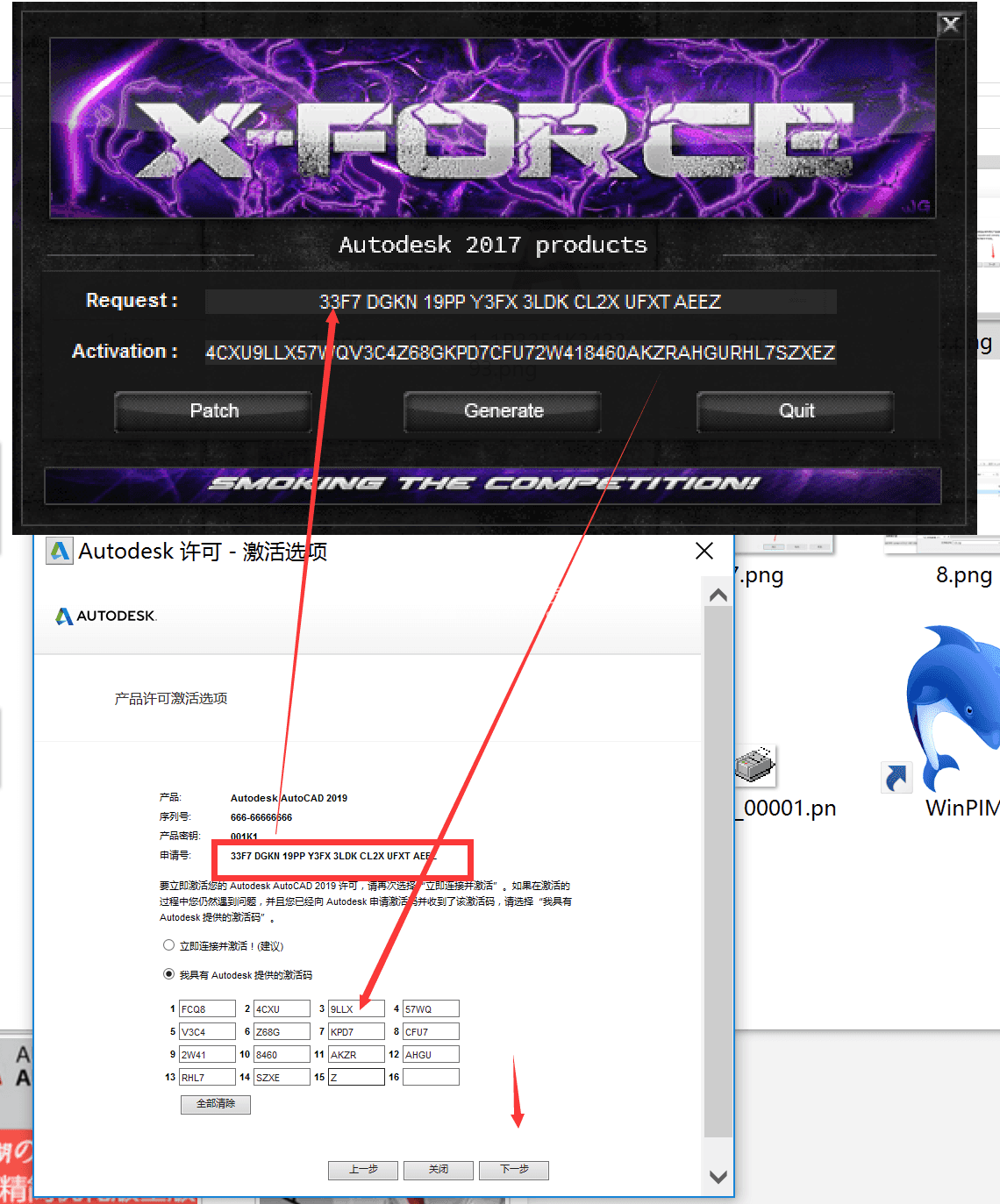The image size is (1000, 1204).
Task: Click the 关闭 close button at dialog bottom
Action: (439, 1170)
